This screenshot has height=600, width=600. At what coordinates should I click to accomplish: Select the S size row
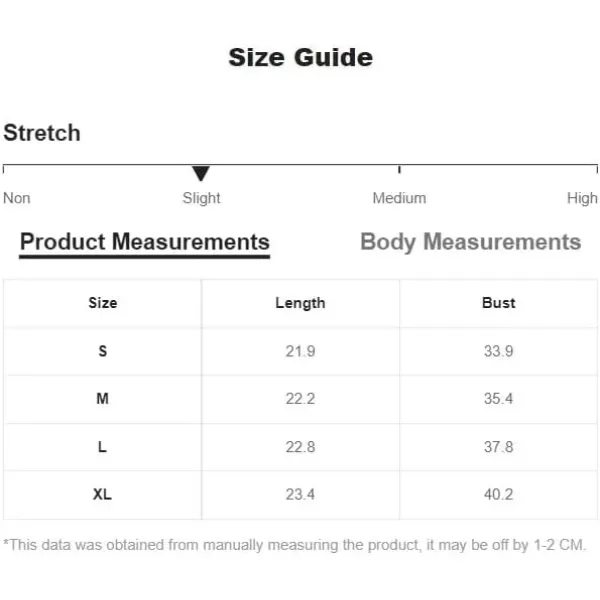(300, 351)
